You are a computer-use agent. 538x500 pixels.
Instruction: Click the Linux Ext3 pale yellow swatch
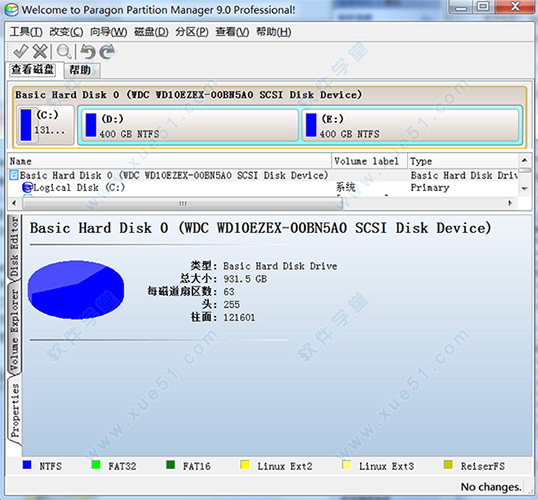[x=347, y=465]
